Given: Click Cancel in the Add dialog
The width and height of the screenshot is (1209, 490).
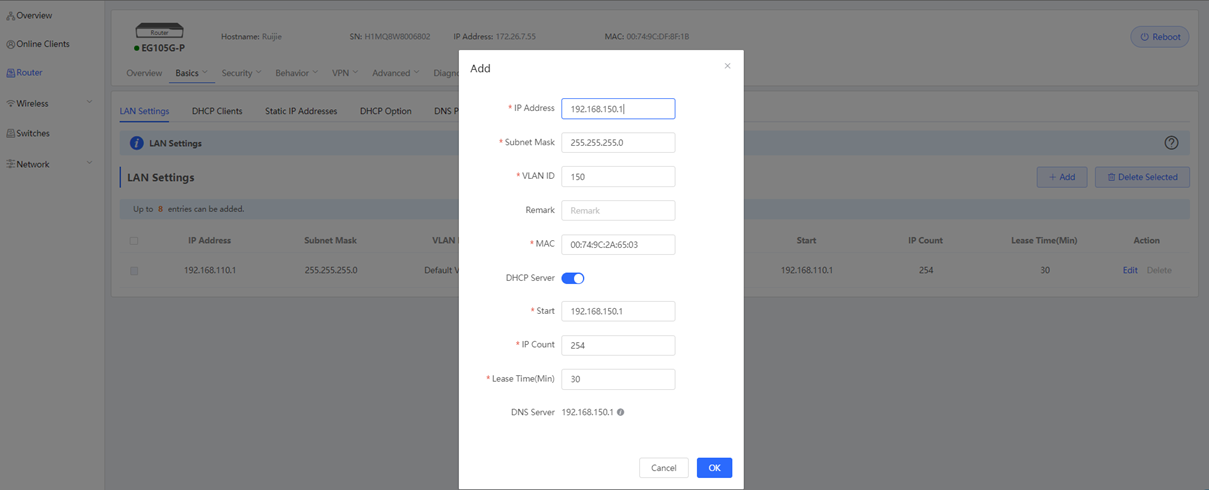Looking at the screenshot, I should 664,468.
